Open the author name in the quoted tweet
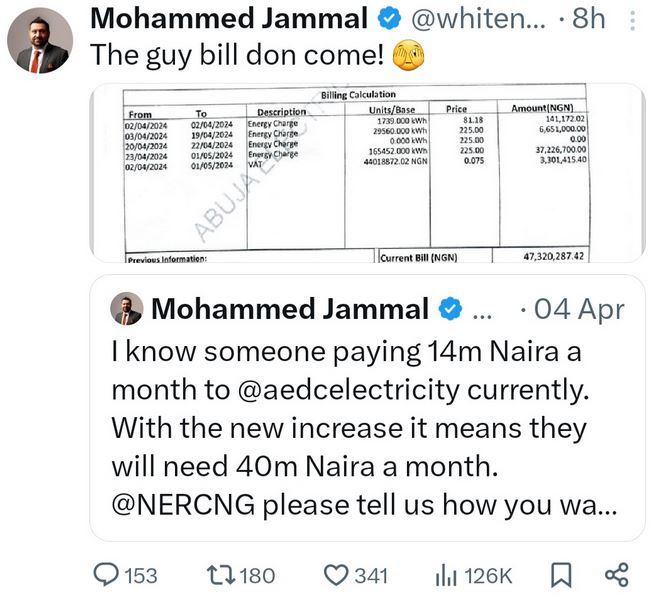This screenshot has height=599, width=656. [290, 309]
